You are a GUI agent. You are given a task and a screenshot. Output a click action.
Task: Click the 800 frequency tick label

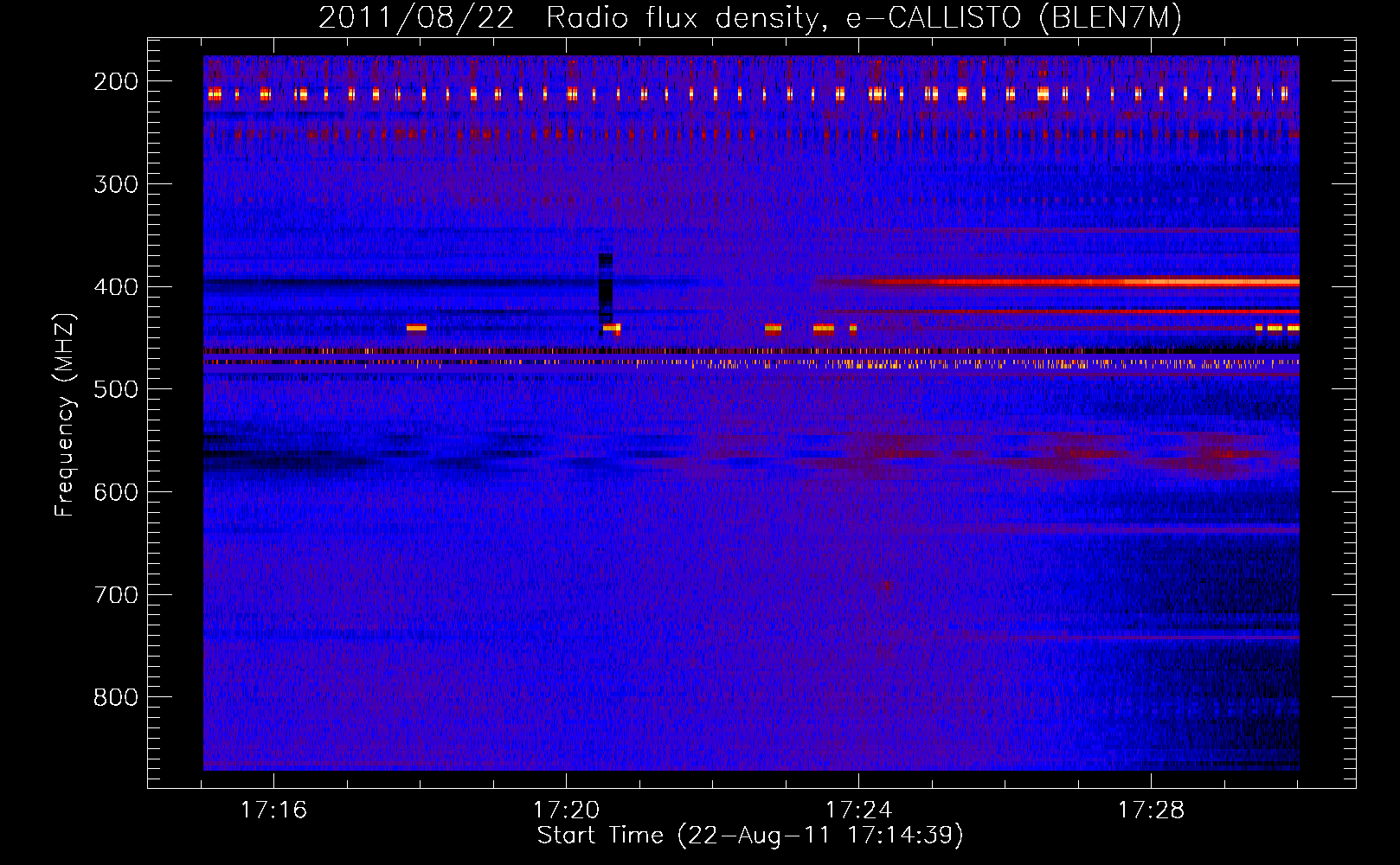tap(116, 697)
